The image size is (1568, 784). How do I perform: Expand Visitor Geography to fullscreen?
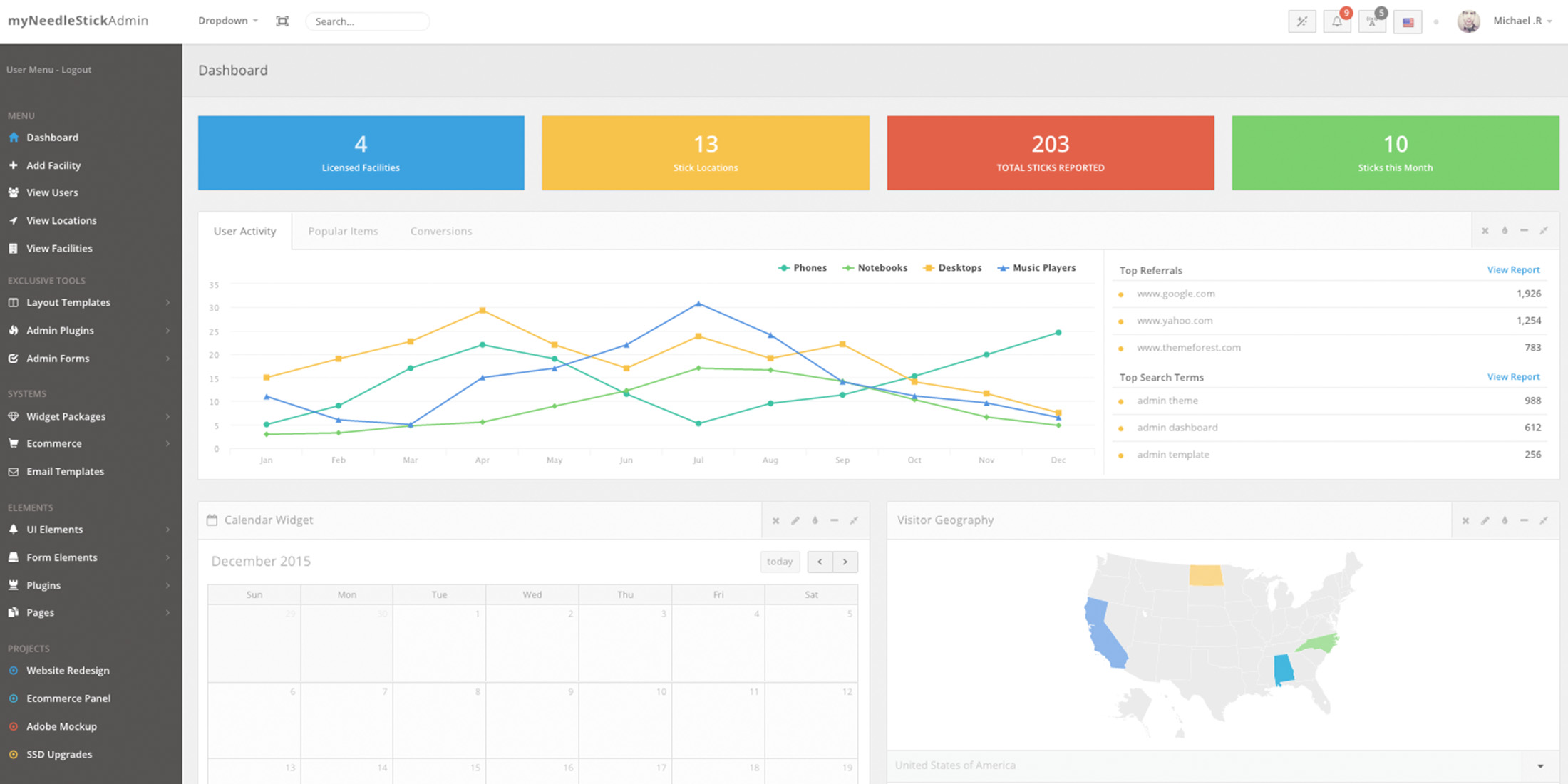[x=1544, y=520]
